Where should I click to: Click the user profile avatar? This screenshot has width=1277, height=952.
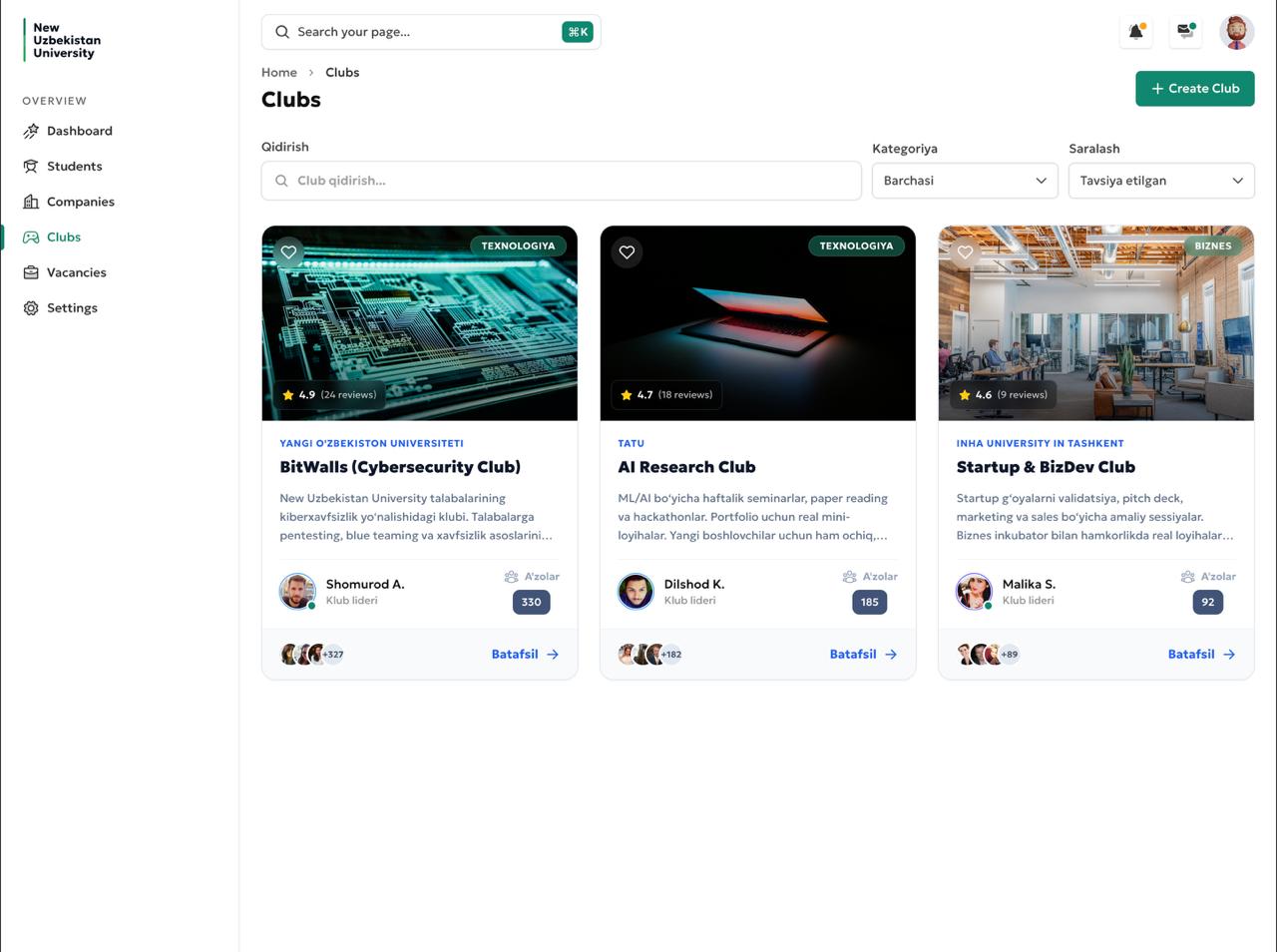1236,32
